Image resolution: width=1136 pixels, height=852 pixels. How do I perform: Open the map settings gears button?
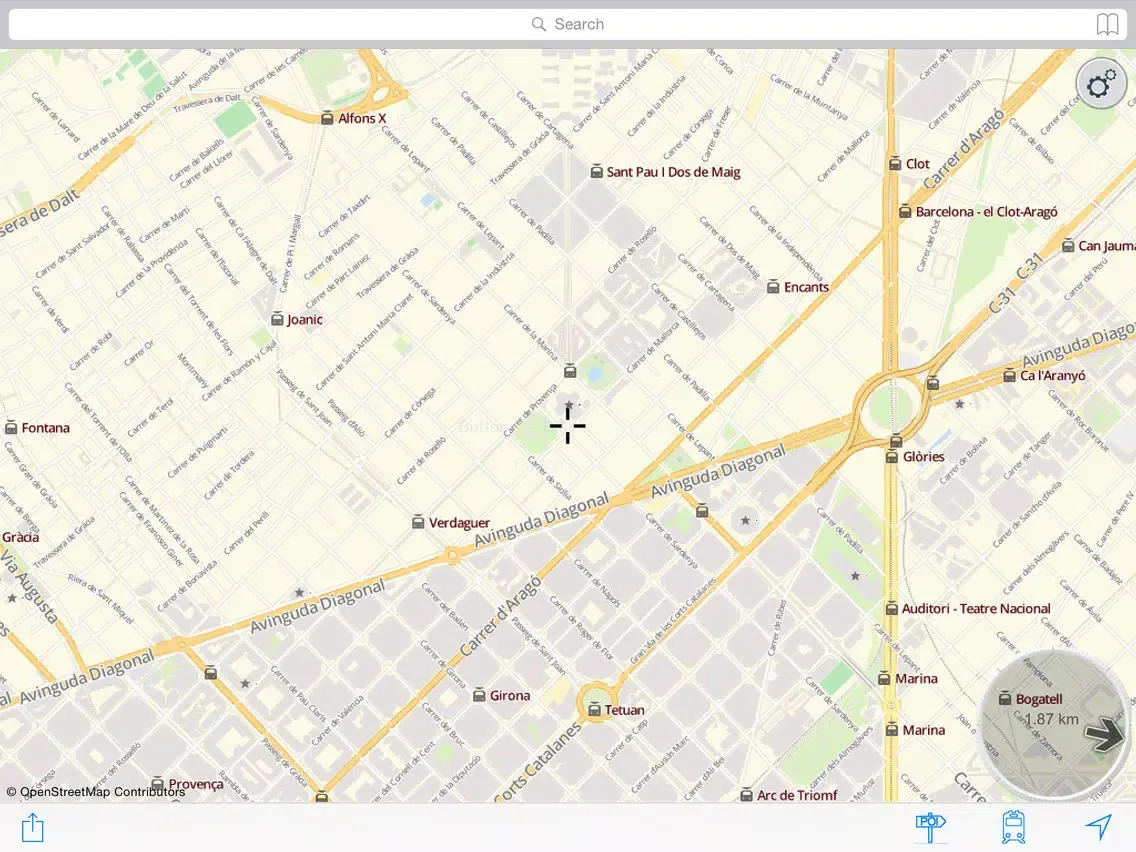pyautogui.click(x=1101, y=85)
